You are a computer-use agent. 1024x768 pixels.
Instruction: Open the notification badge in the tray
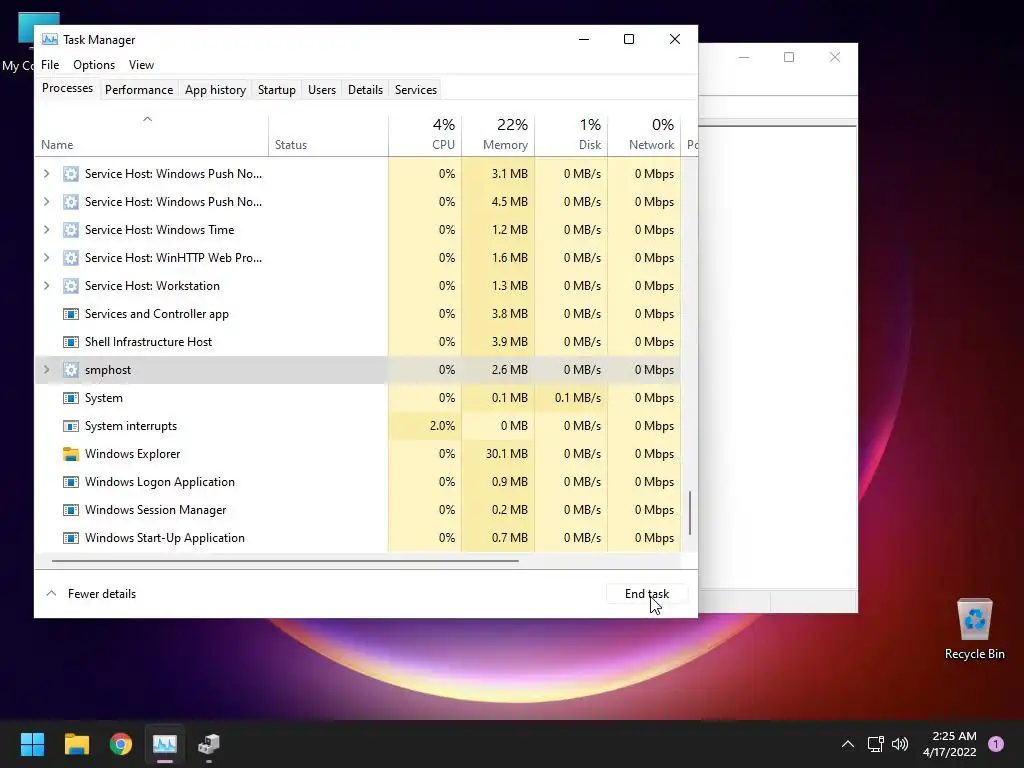pyautogui.click(x=996, y=744)
